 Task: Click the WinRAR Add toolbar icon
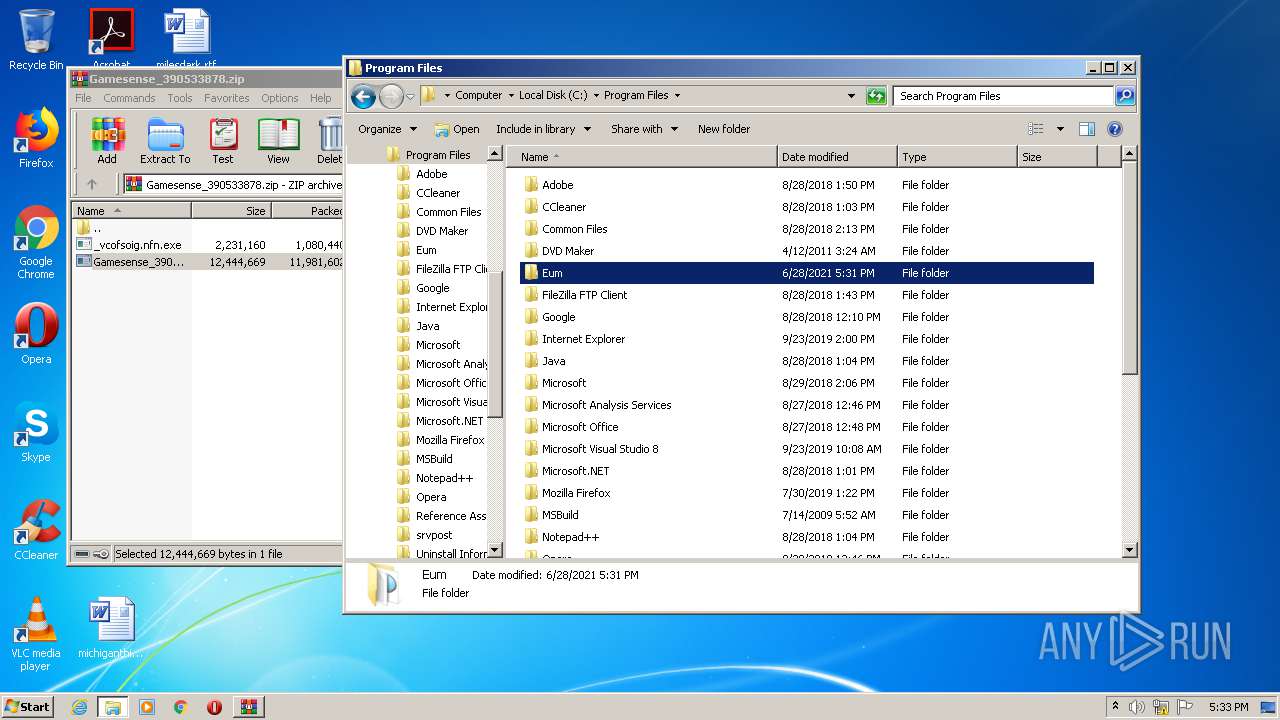point(107,141)
